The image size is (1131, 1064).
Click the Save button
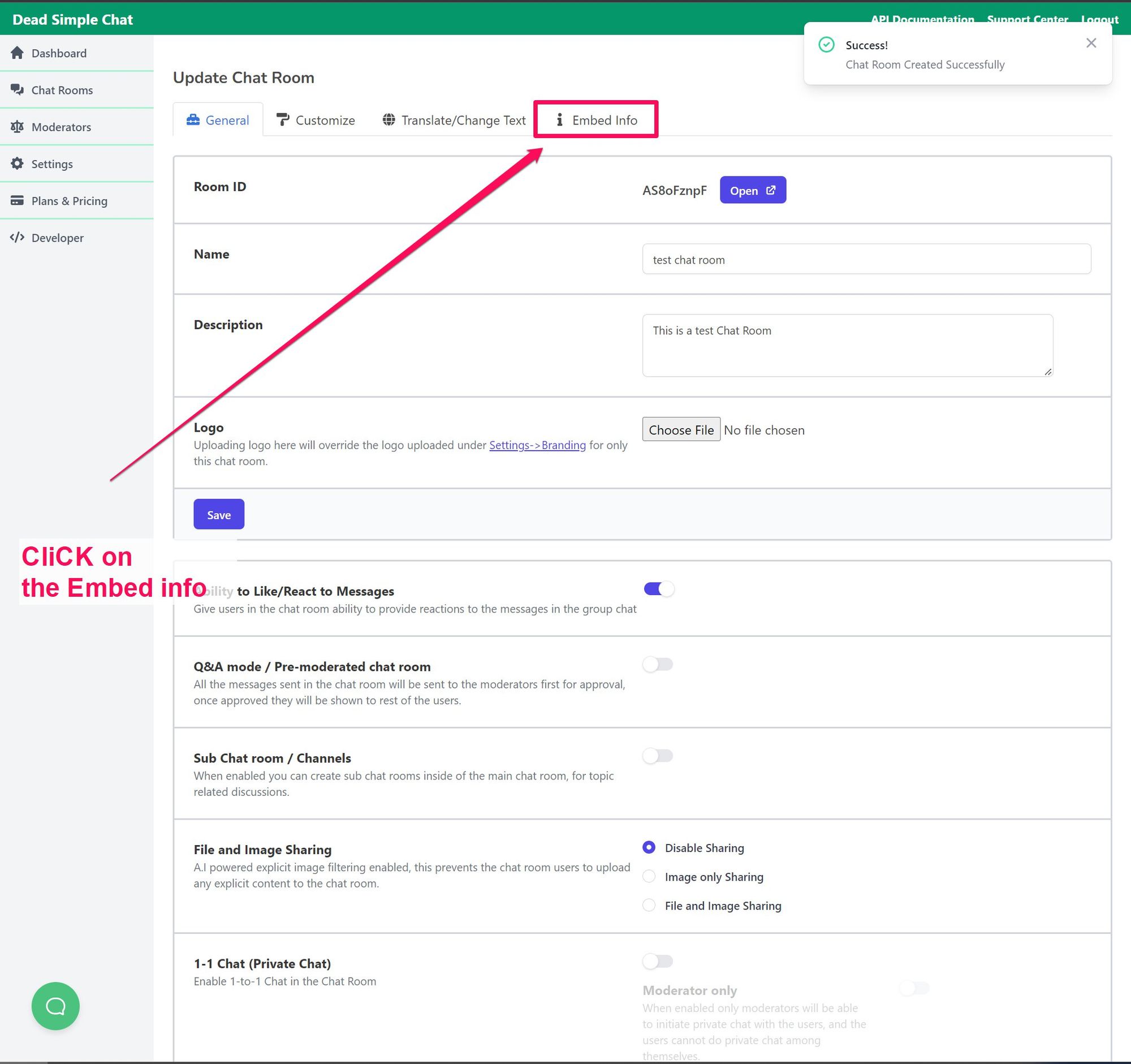(x=219, y=514)
